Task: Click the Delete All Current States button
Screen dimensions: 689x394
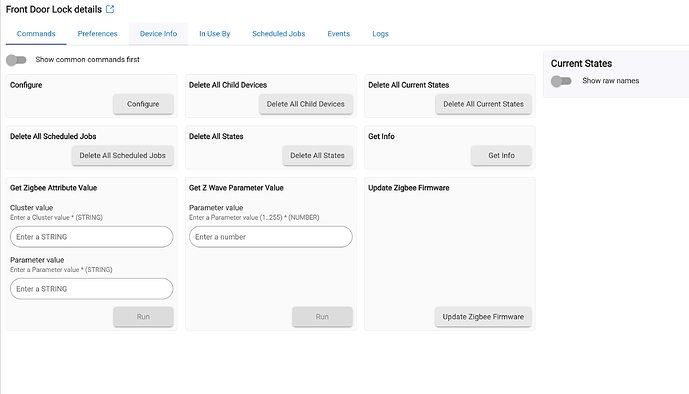Action: (483, 104)
